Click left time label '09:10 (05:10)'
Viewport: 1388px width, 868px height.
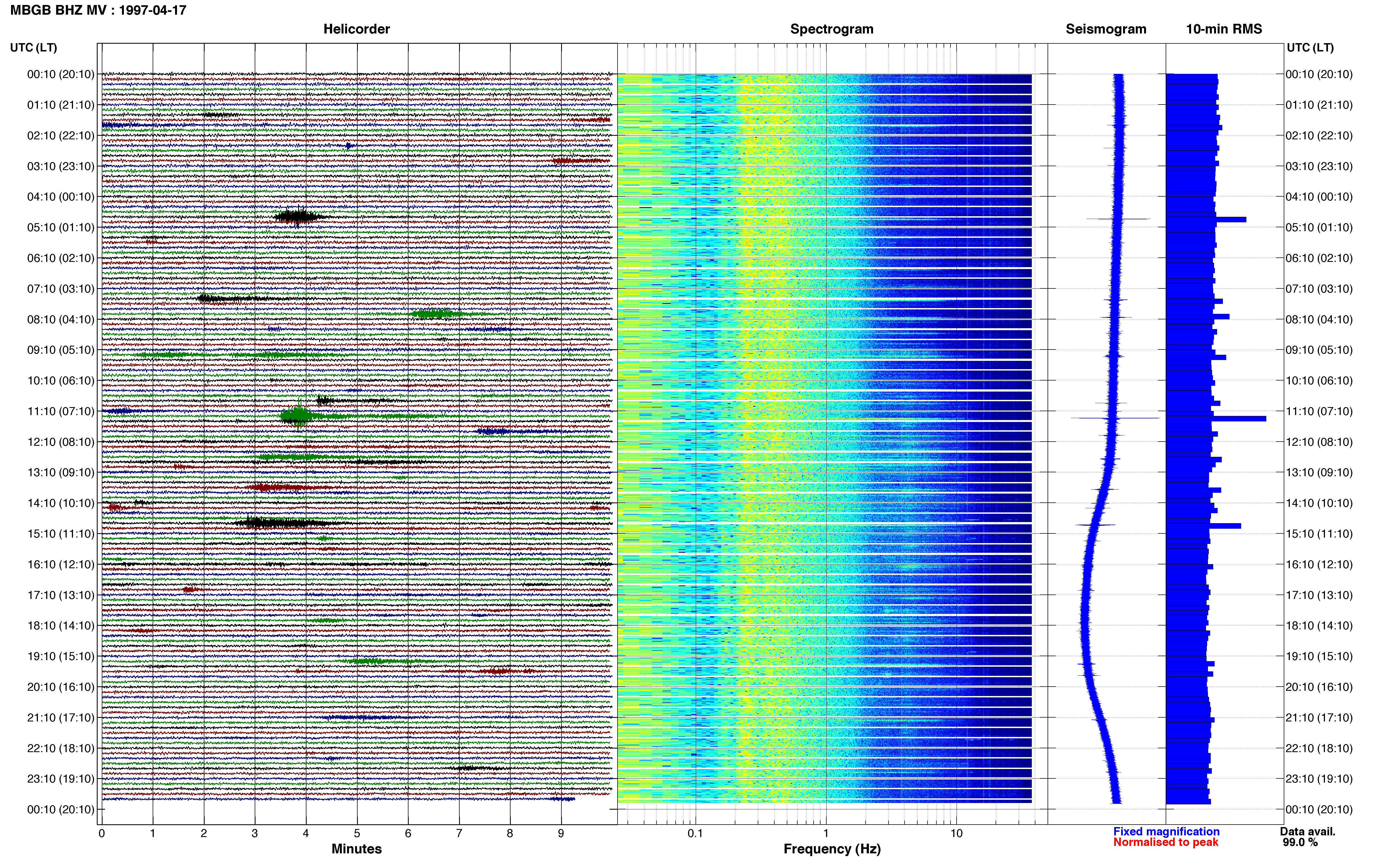pos(61,350)
